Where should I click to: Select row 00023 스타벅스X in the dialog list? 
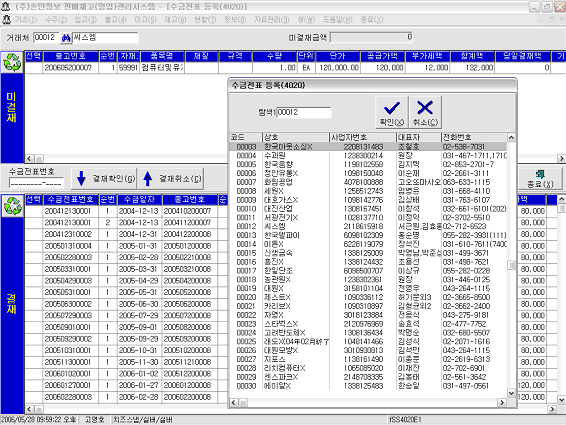click(368, 324)
